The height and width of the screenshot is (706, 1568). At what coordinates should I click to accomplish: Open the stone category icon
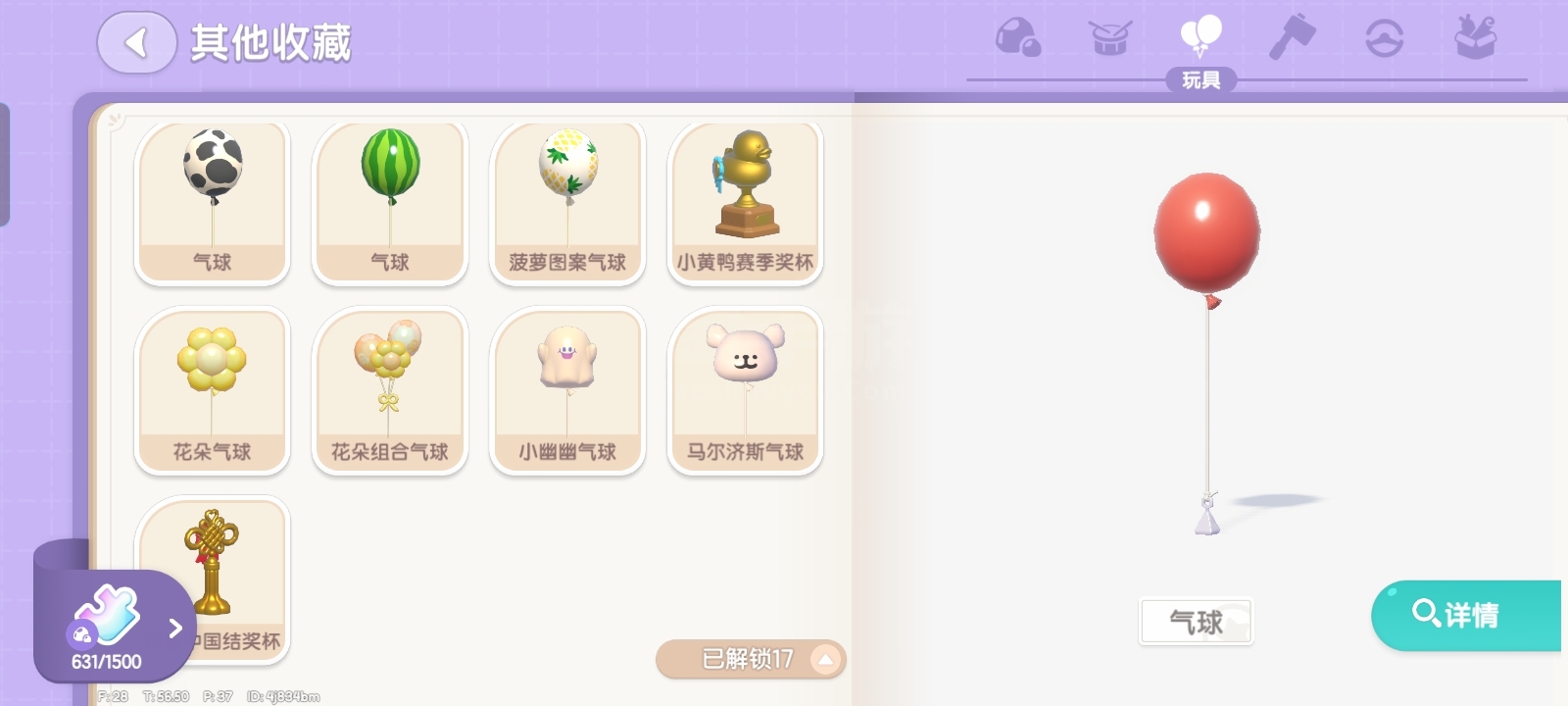click(x=1018, y=38)
